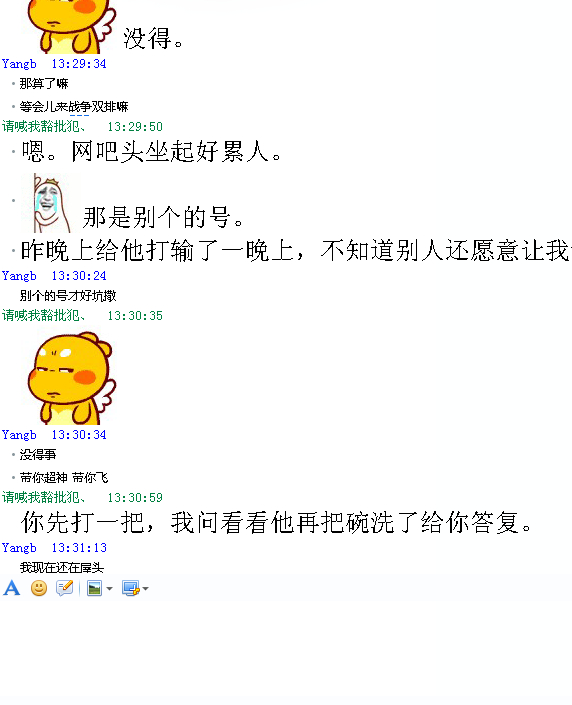Click the green sender name at 13:30:59

[44, 497]
